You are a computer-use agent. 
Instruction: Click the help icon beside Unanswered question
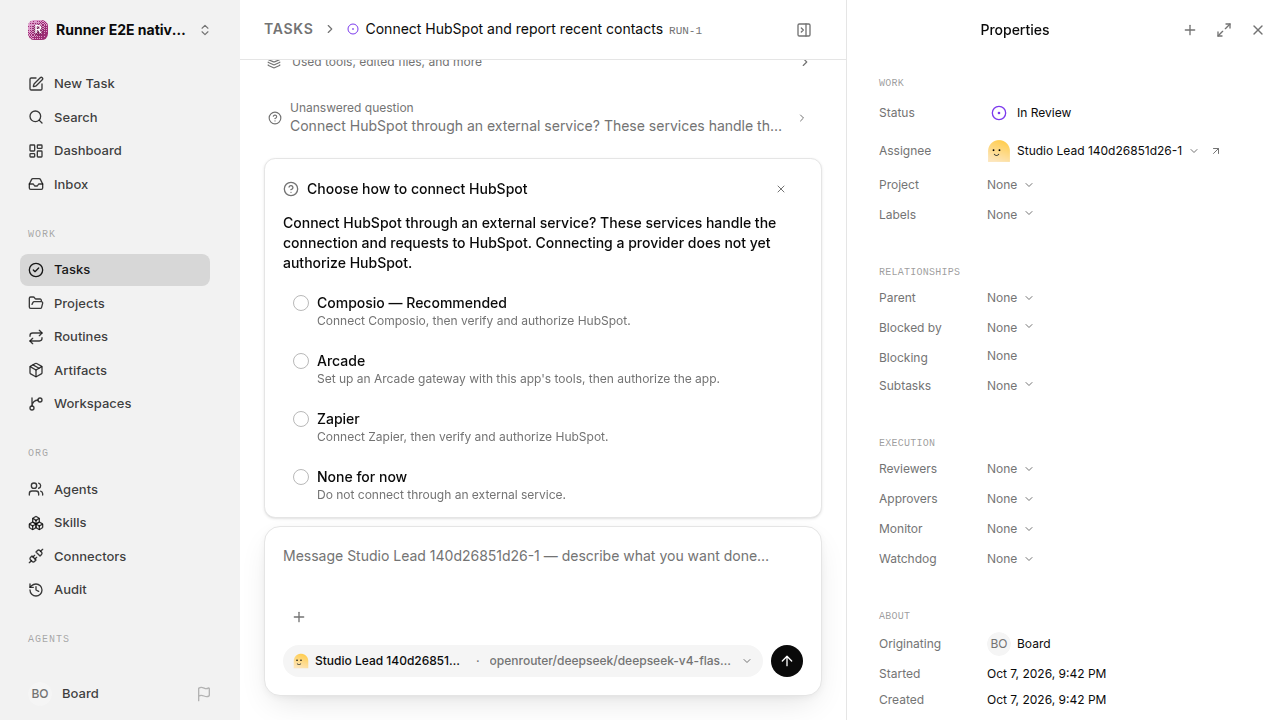[275, 118]
